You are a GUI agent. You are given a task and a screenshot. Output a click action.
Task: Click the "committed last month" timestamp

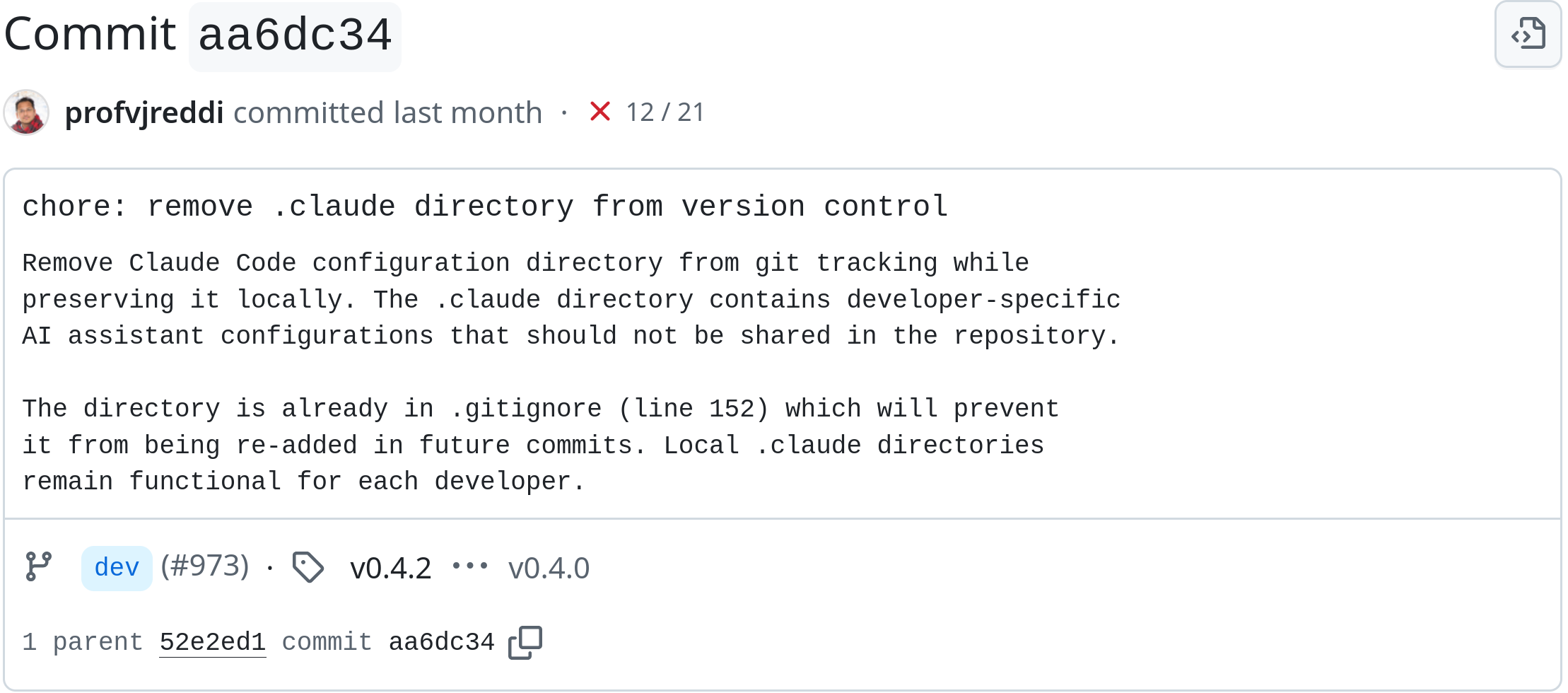point(387,112)
